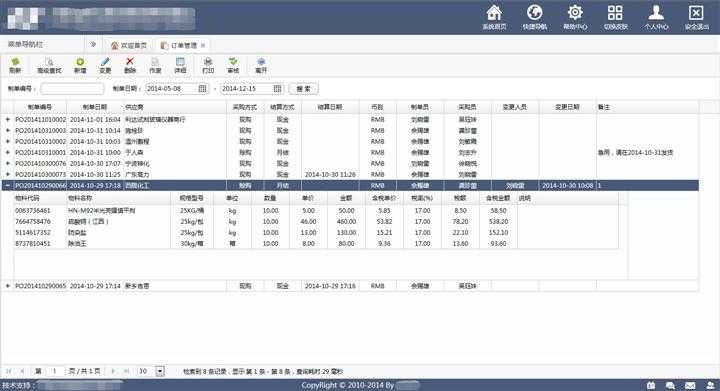
Task: Go to the previous page in pager
Action: pyautogui.click(x=22, y=371)
